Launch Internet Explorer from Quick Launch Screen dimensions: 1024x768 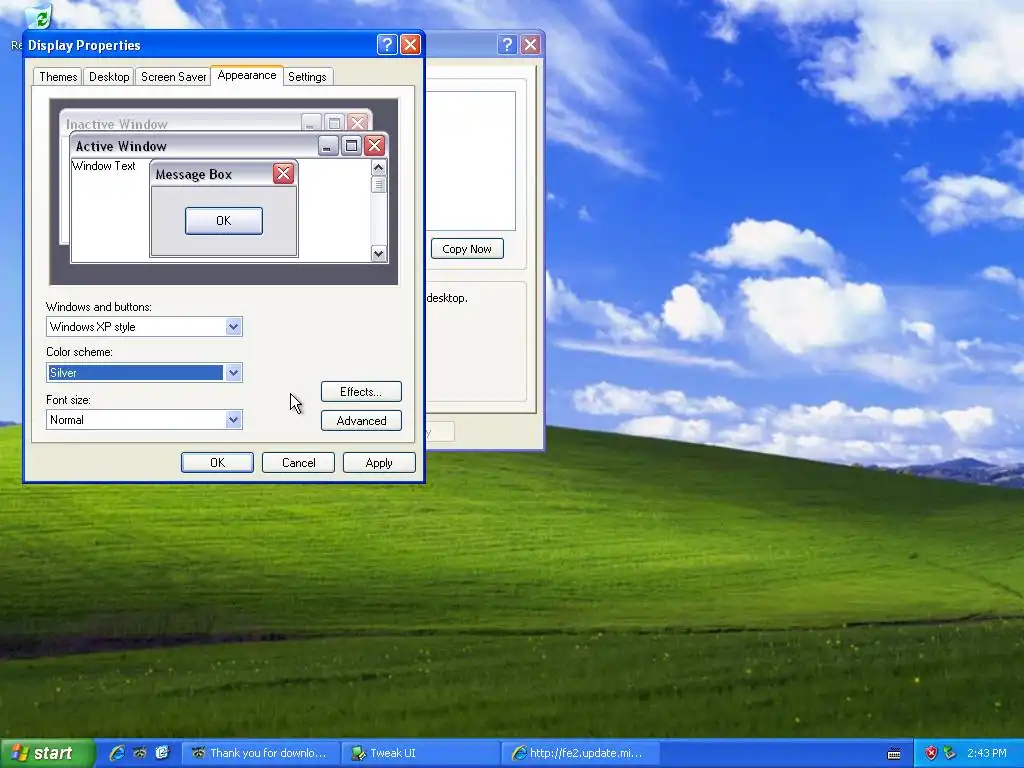pos(117,753)
